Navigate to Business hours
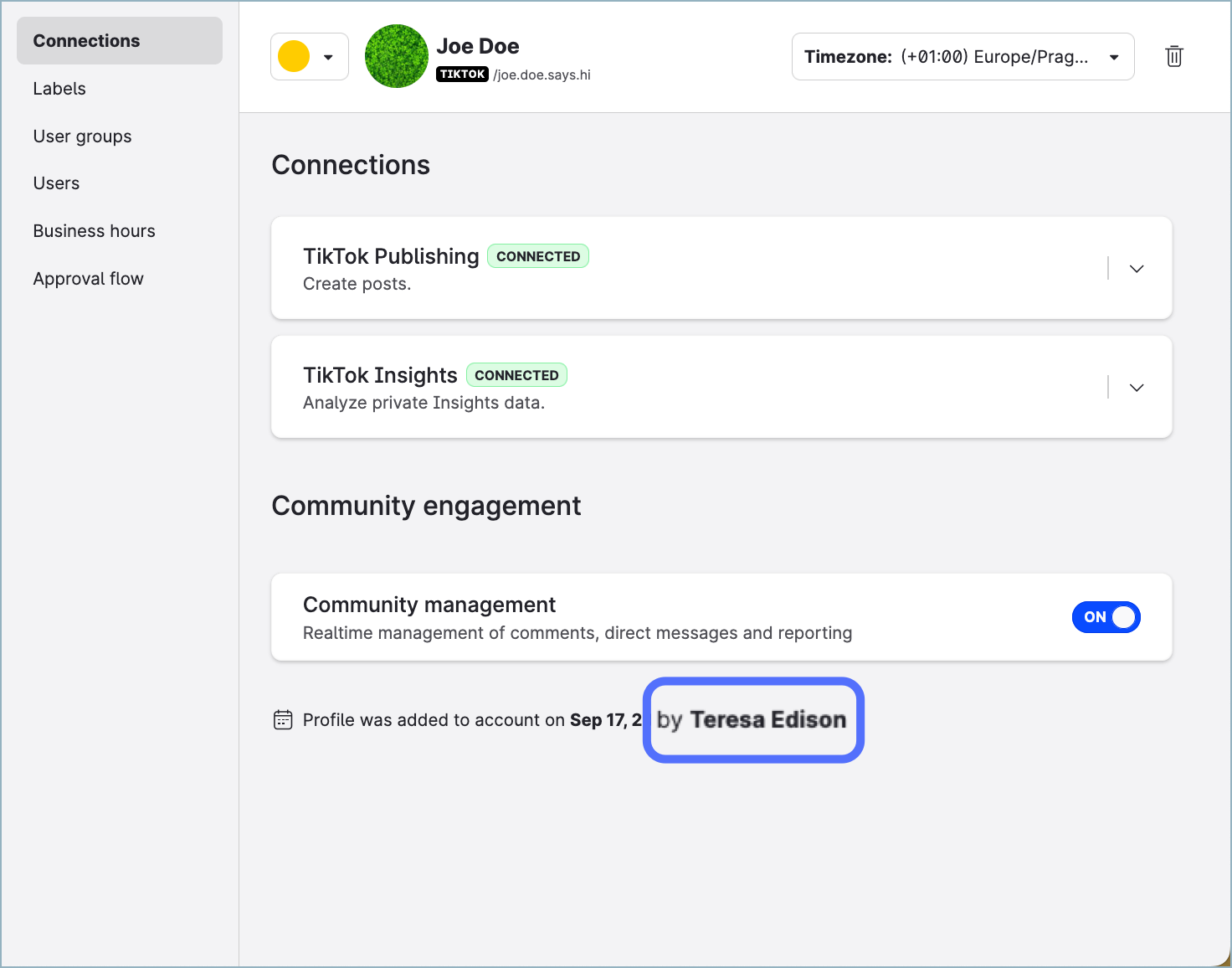1232x968 pixels. coord(94,231)
